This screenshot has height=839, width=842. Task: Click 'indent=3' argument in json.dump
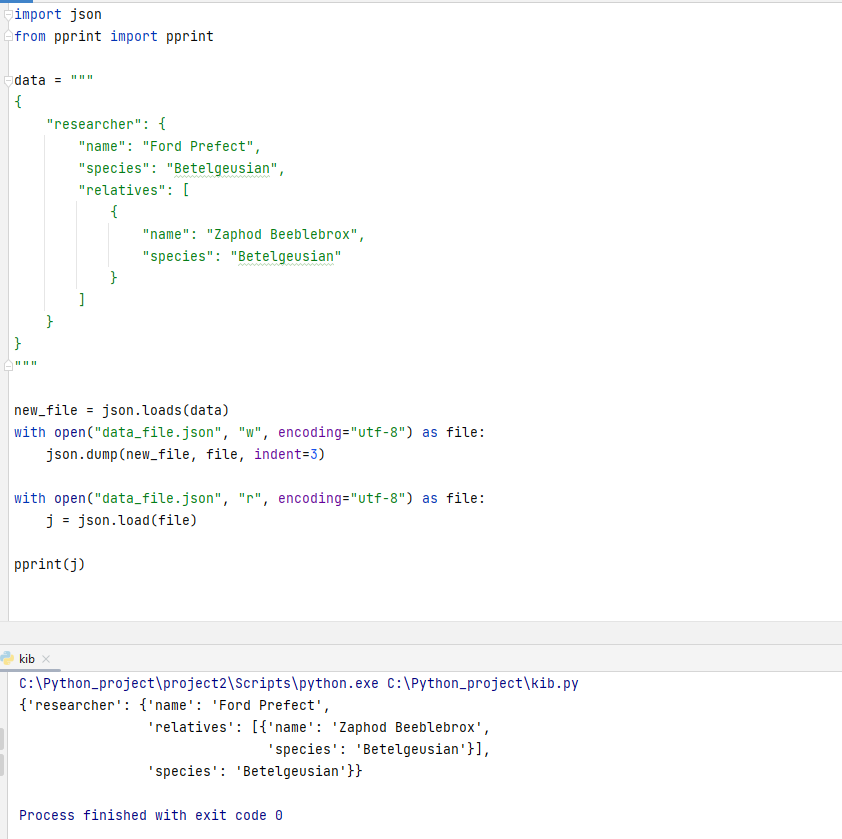pyautogui.click(x=286, y=454)
